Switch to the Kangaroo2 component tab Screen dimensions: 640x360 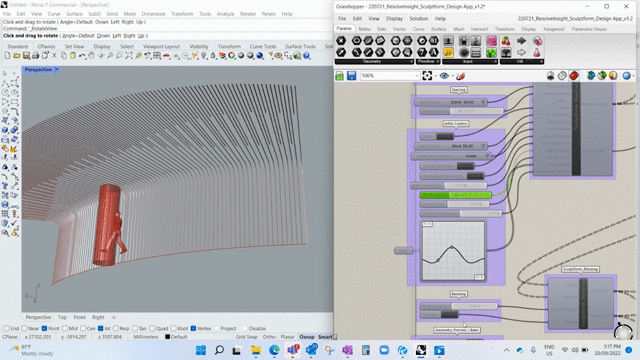554,29
